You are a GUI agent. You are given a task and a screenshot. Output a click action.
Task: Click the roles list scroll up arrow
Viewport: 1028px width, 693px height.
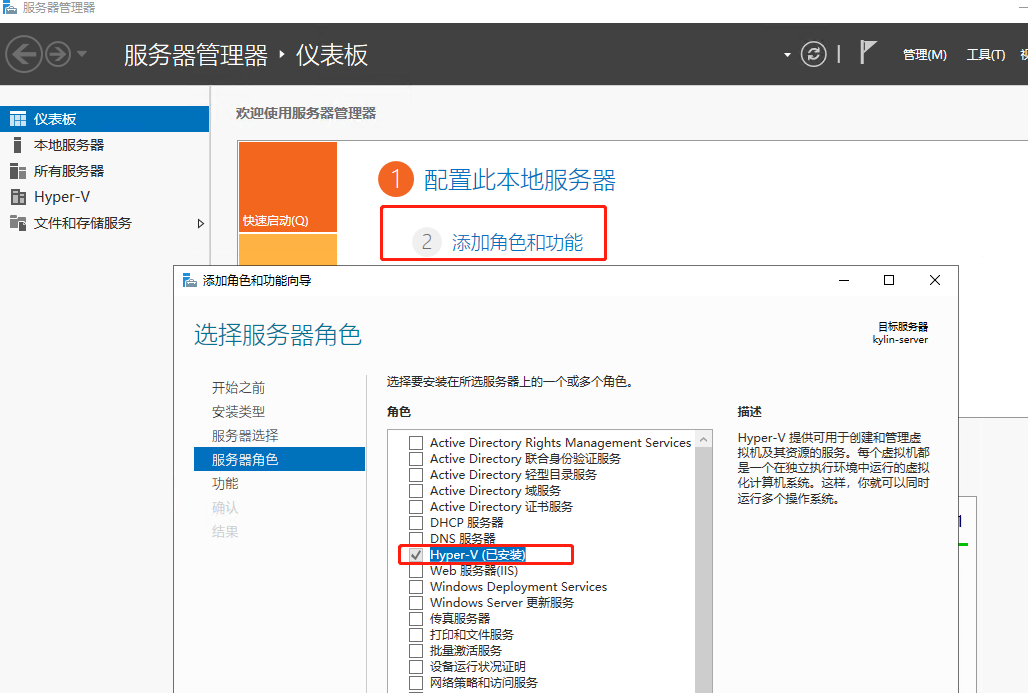tap(703, 439)
